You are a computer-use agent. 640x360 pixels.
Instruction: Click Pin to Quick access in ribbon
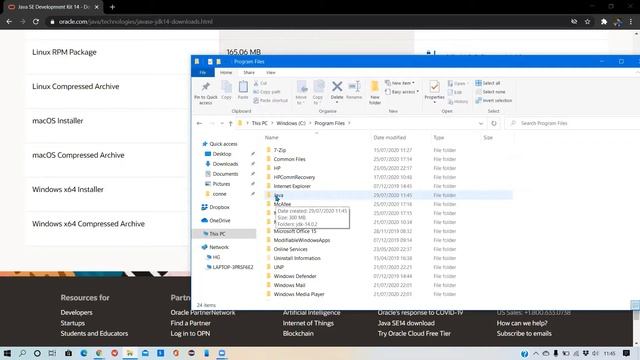click(x=206, y=93)
